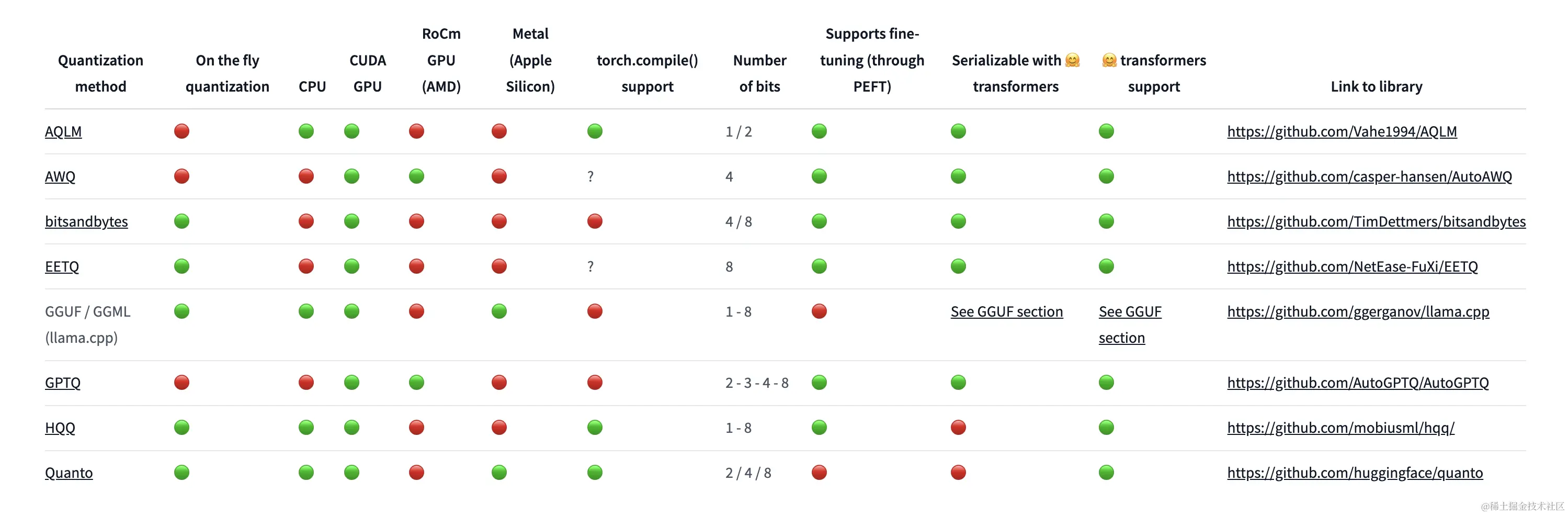The width and height of the screenshot is (1568, 515).
Task: Click the green Metal circle in the Quanto row
Action: [499, 472]
